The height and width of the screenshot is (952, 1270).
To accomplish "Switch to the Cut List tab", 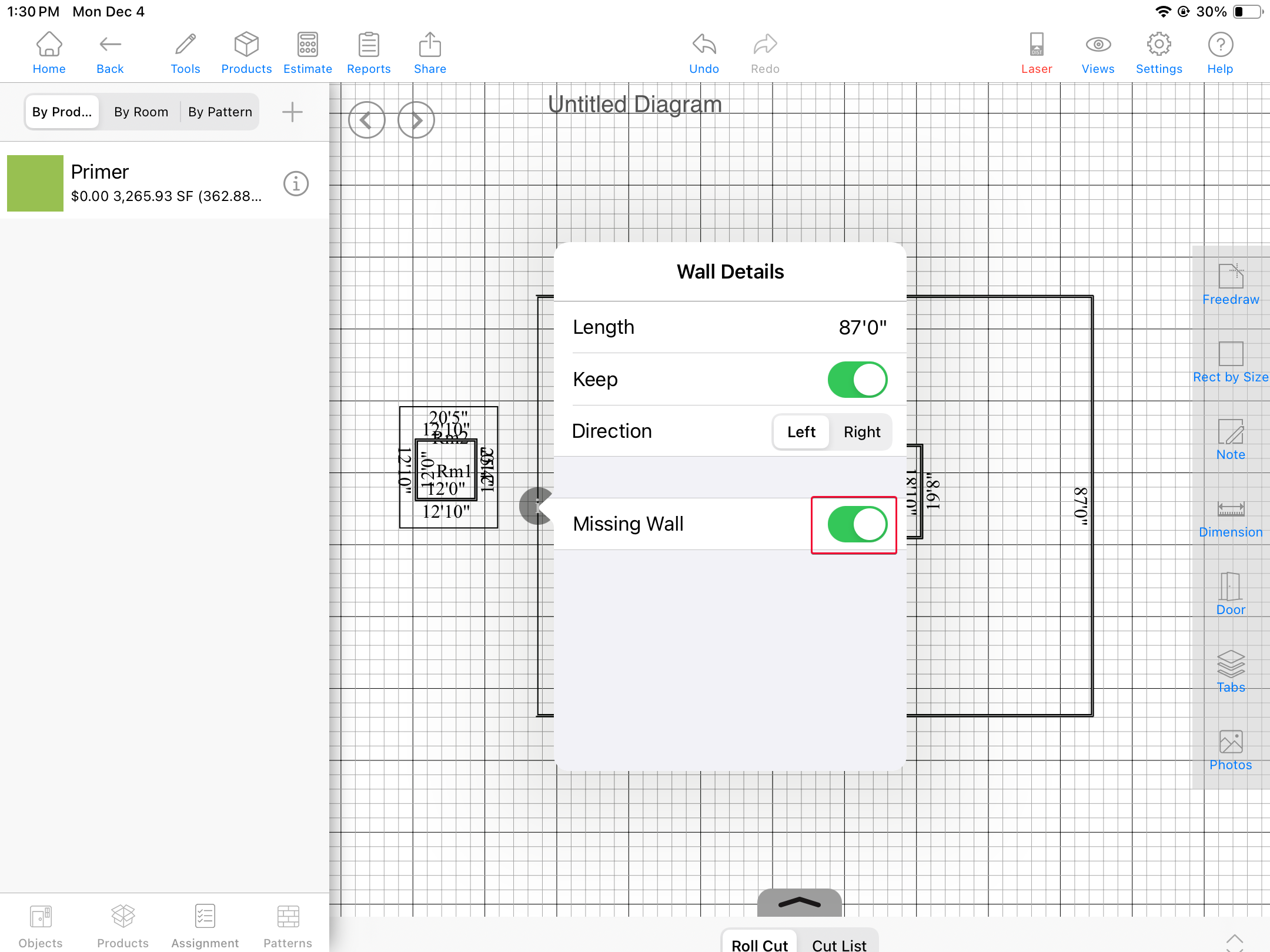I will pos(838,944).
